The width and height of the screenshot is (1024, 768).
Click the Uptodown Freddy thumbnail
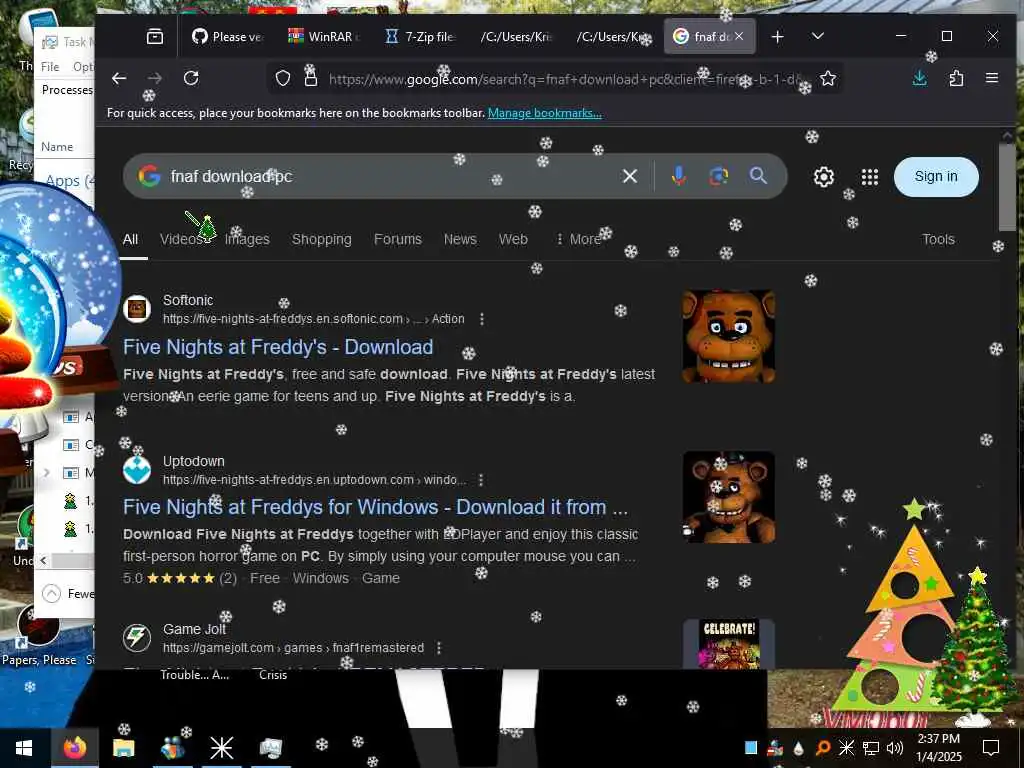(x=729, y=497)
